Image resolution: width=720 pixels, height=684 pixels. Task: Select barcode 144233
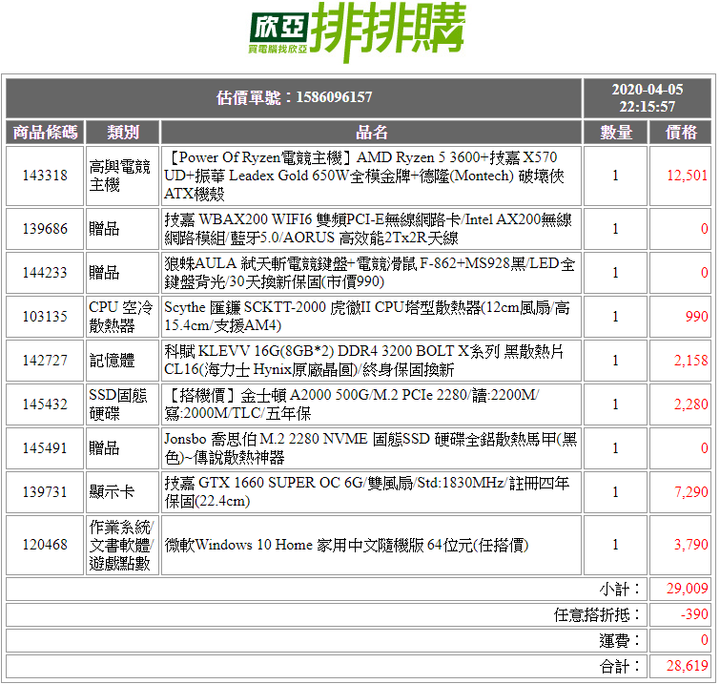point(45,273)
